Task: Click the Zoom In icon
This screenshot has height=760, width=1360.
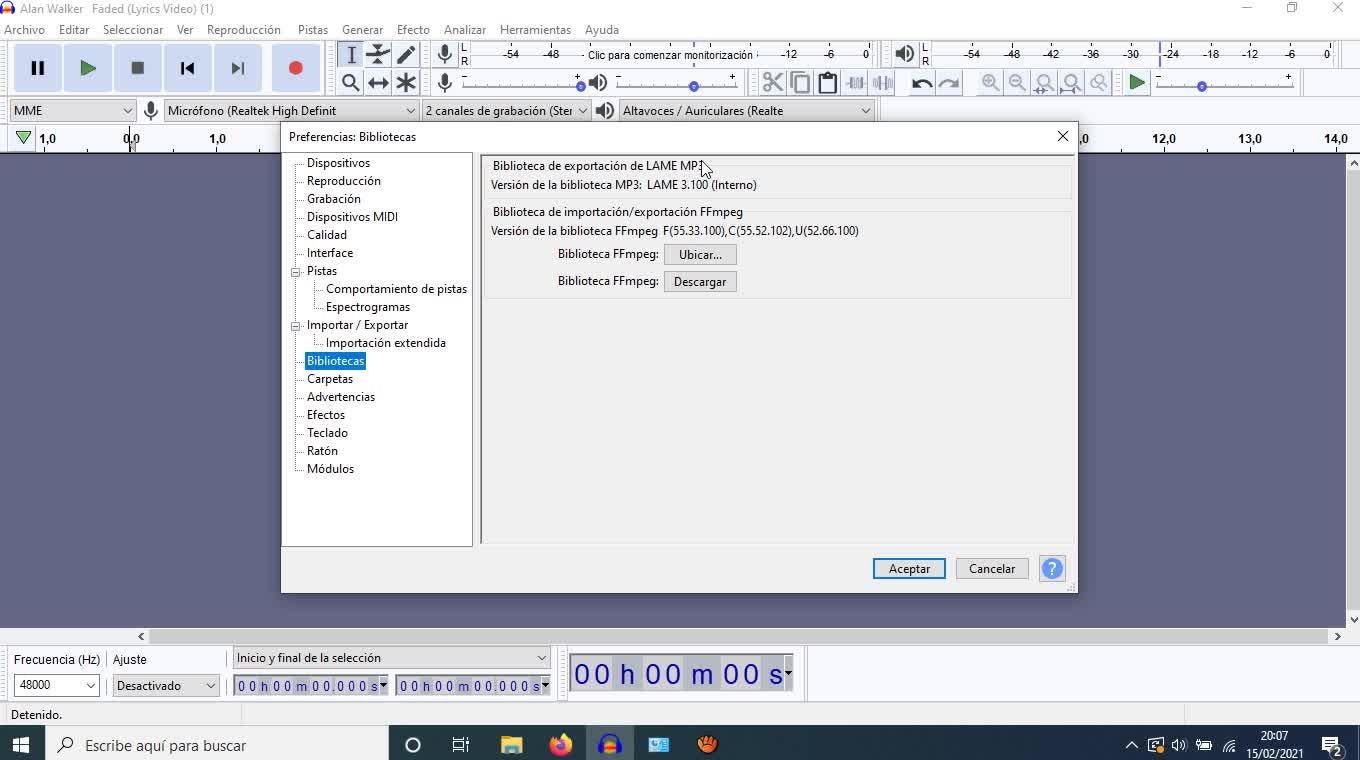Action: point(990,83)
